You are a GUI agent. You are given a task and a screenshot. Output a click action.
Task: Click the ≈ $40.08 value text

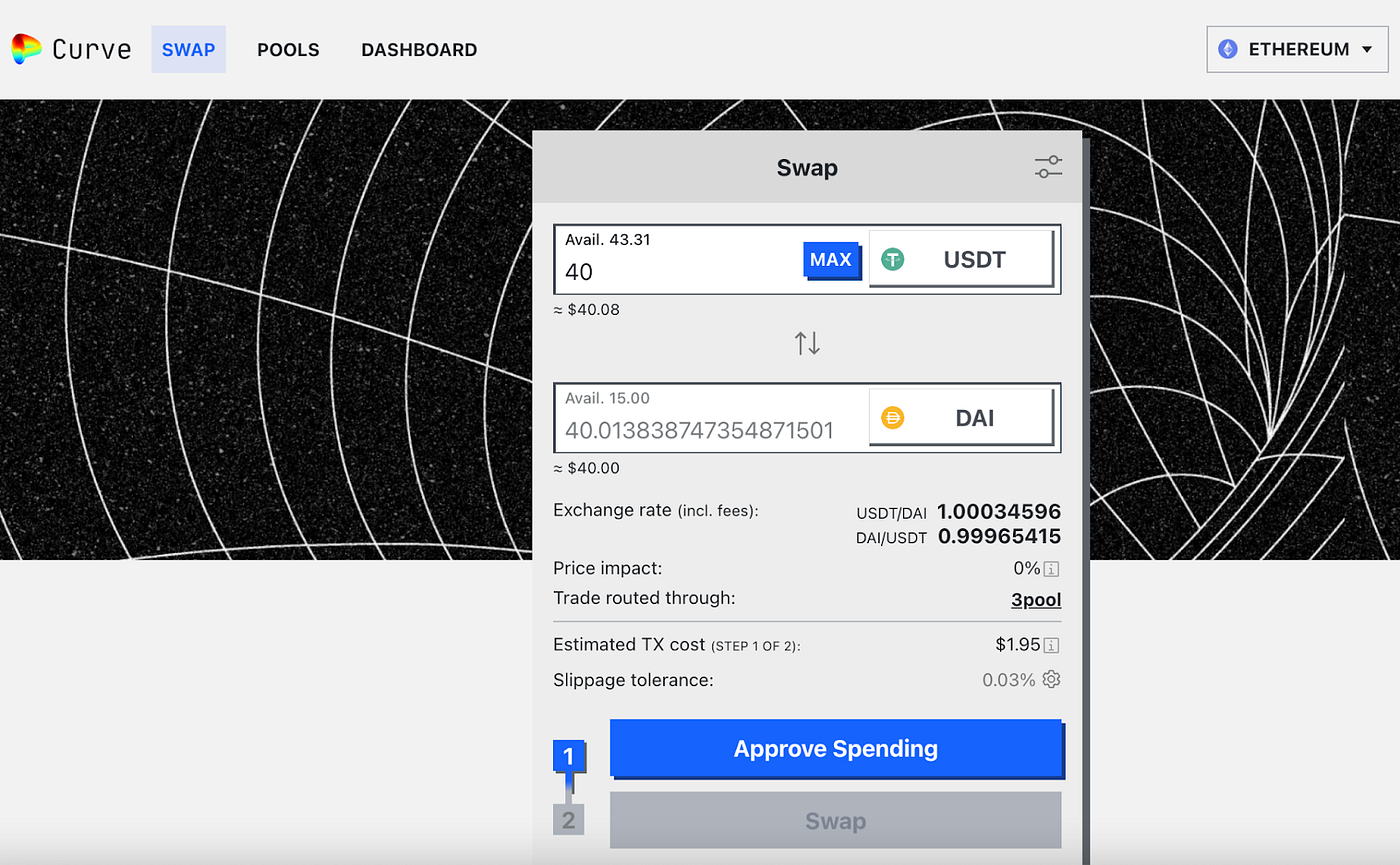pyautogui.click(x=587, y=310)
